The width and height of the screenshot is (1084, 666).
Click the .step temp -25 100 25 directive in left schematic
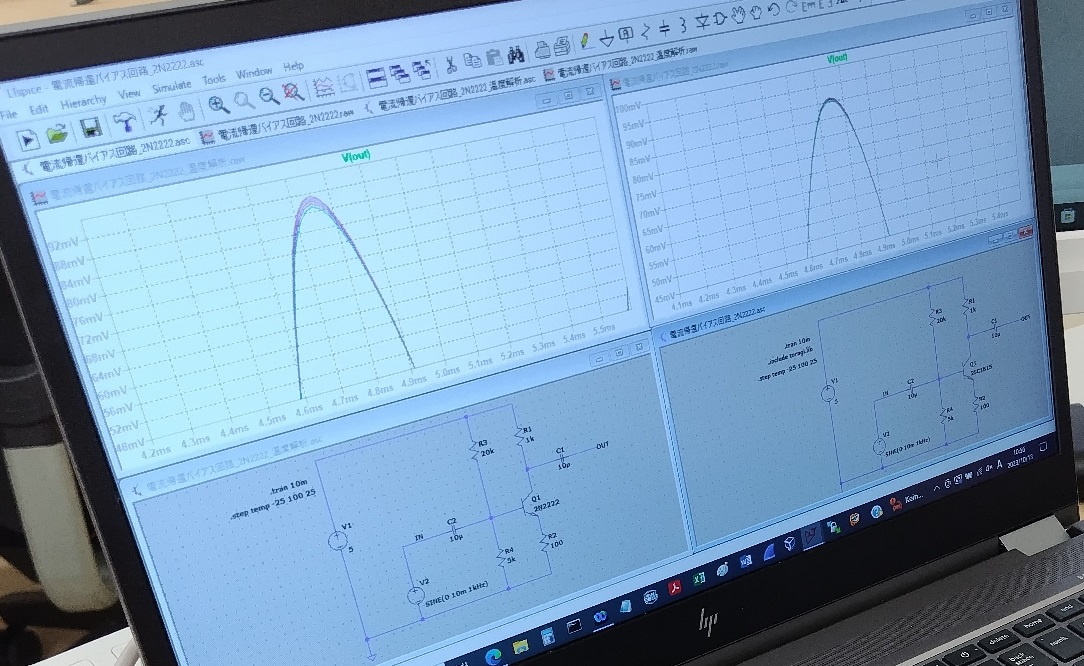point(274,504)
